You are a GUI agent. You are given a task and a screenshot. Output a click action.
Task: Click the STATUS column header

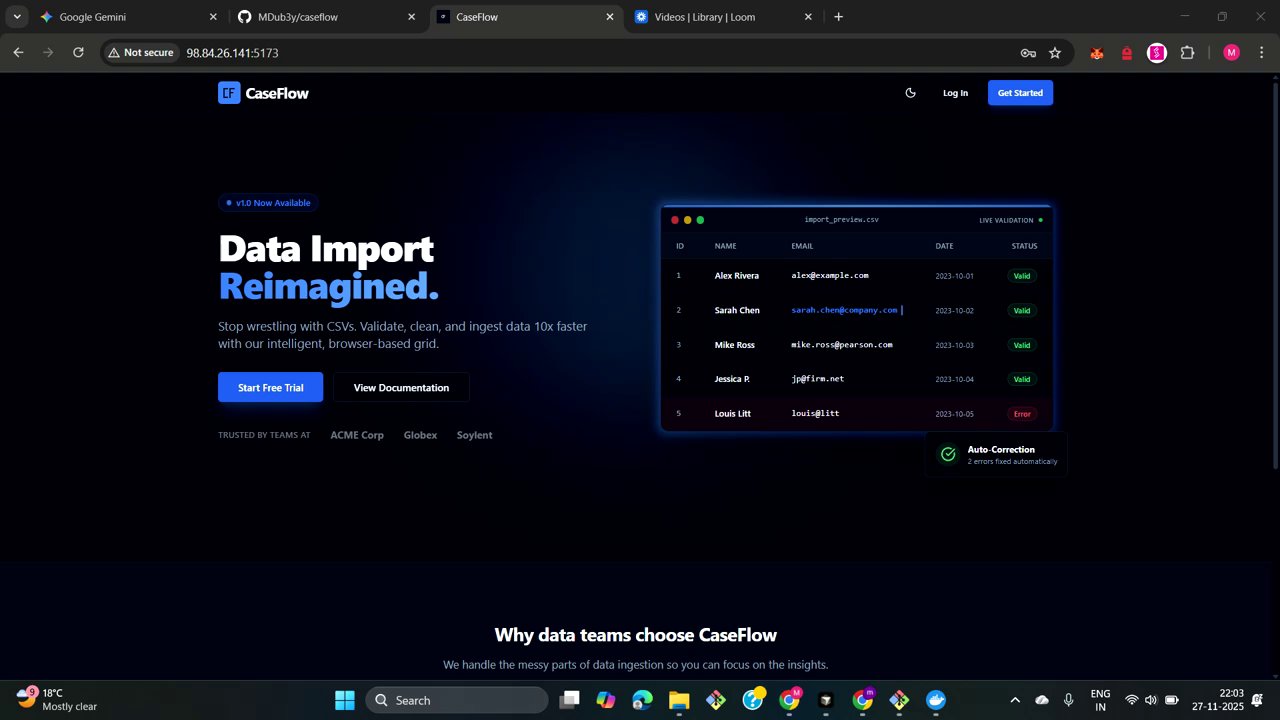coord(1024,246)
